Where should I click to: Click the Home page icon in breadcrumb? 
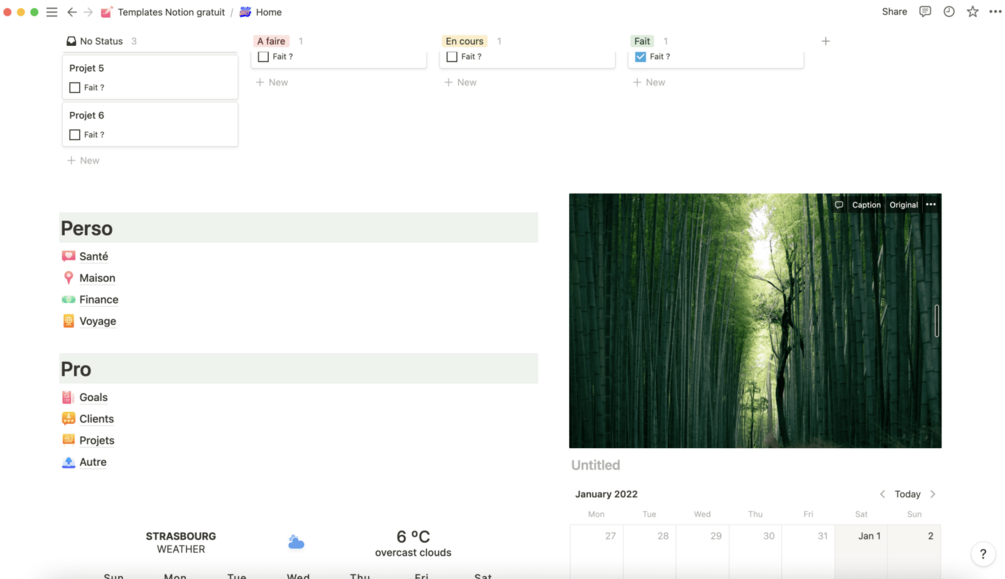[x=245, y=12]
